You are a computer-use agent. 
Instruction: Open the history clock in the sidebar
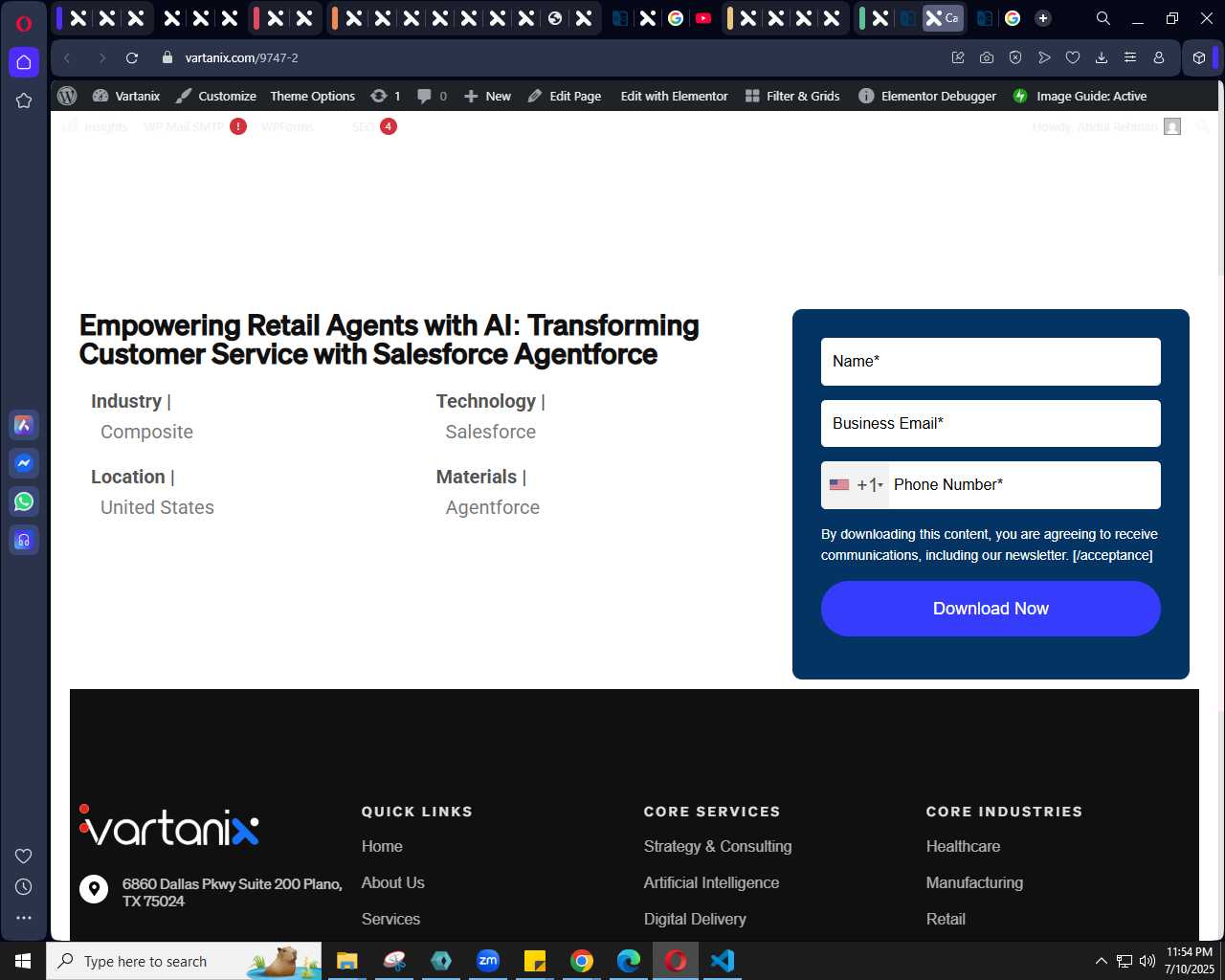24,887
